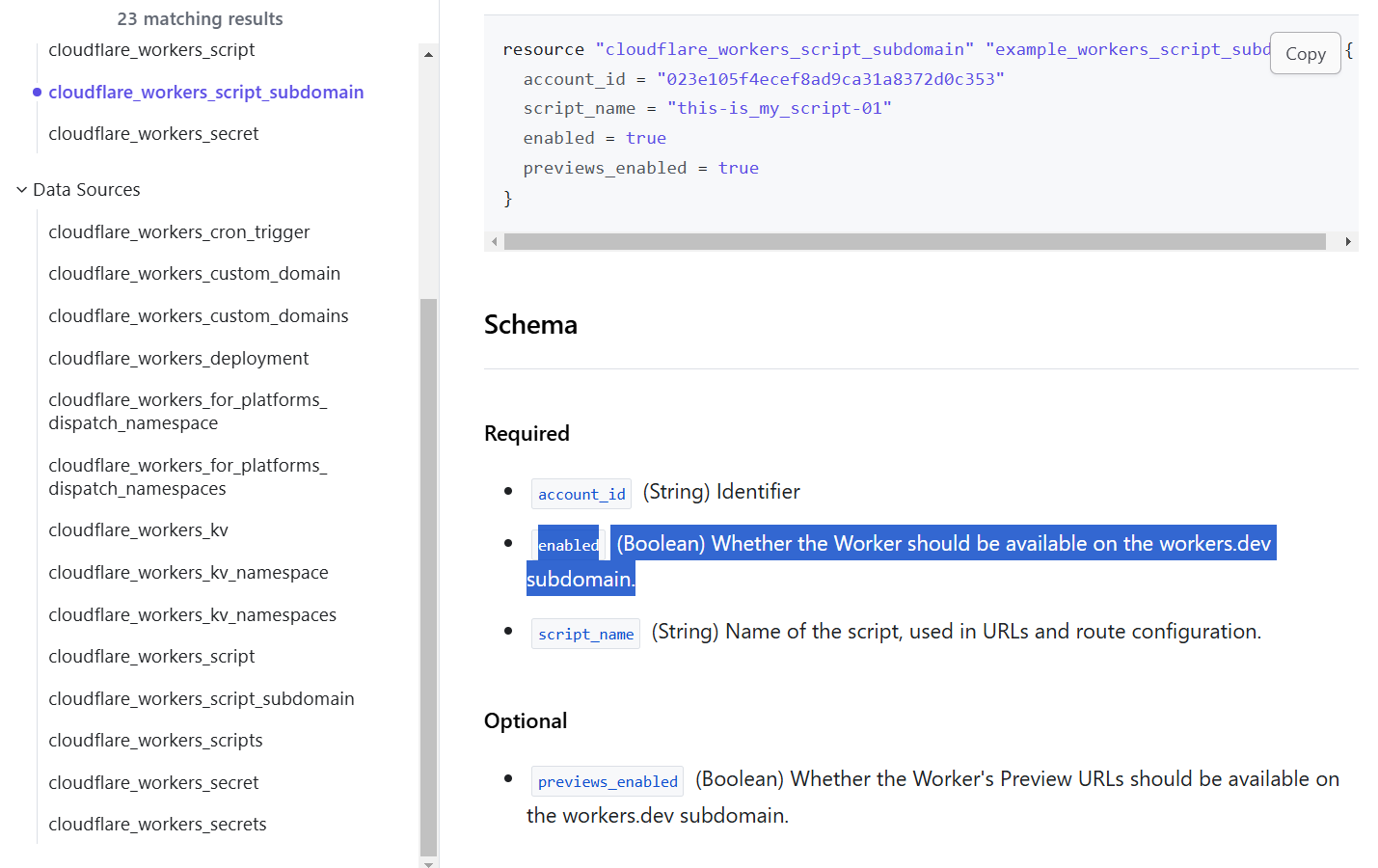This screenshot has height=868, width=1378.
Task: Click the sidebar scrollbar down arrow
Action: click(428, 863)
